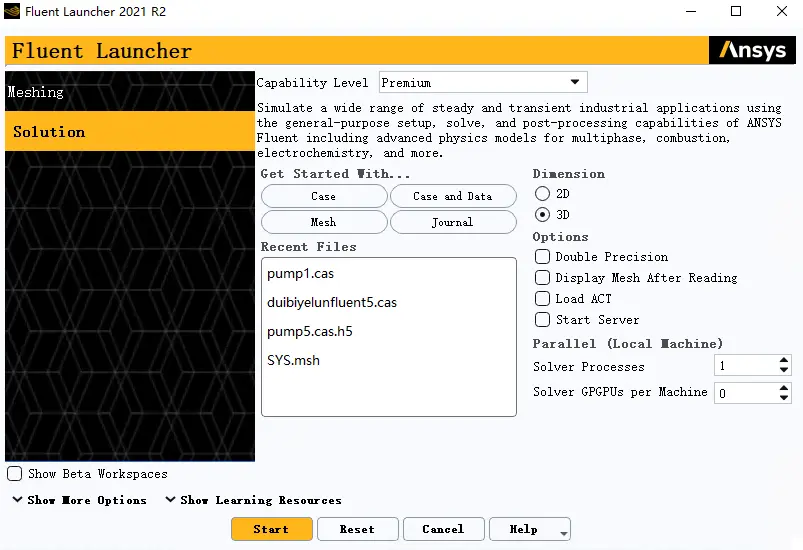This screenshot has width=803, height=550.
Task: Expand Show More Options
Action: (79, 500)
